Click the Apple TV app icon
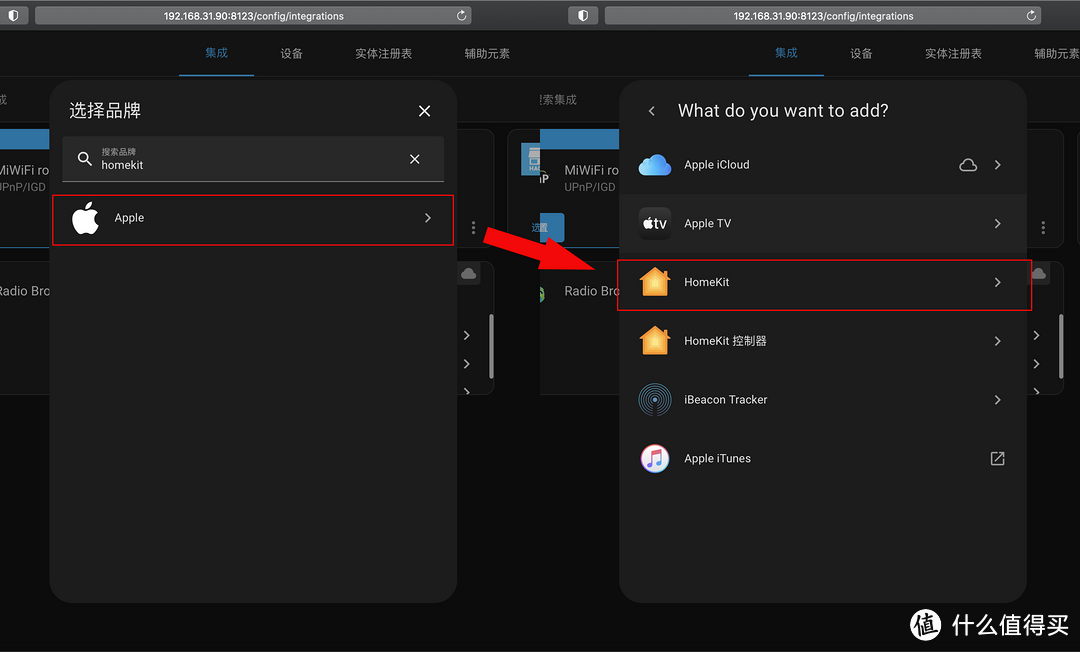Screen dimensions: 1080x652 [x=654, y=223]
